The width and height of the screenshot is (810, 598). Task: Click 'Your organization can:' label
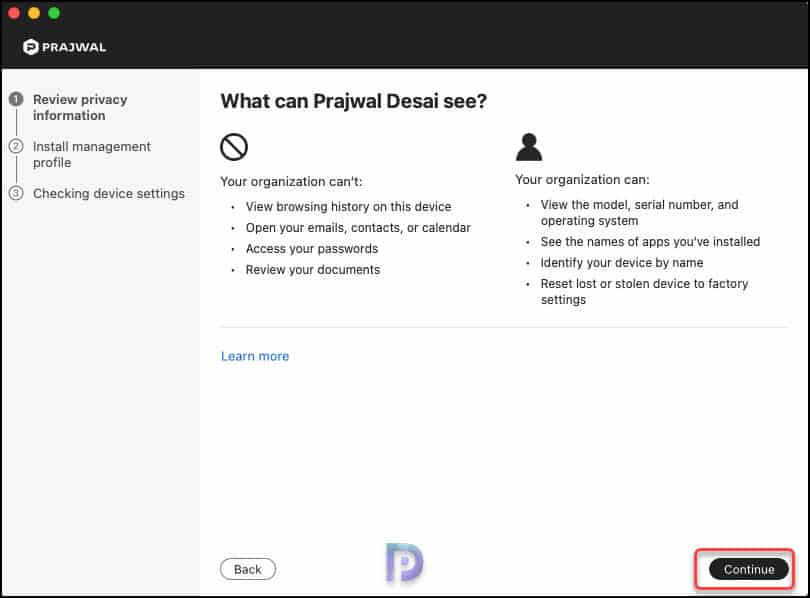pyautogui.click(x=582, y=180)
